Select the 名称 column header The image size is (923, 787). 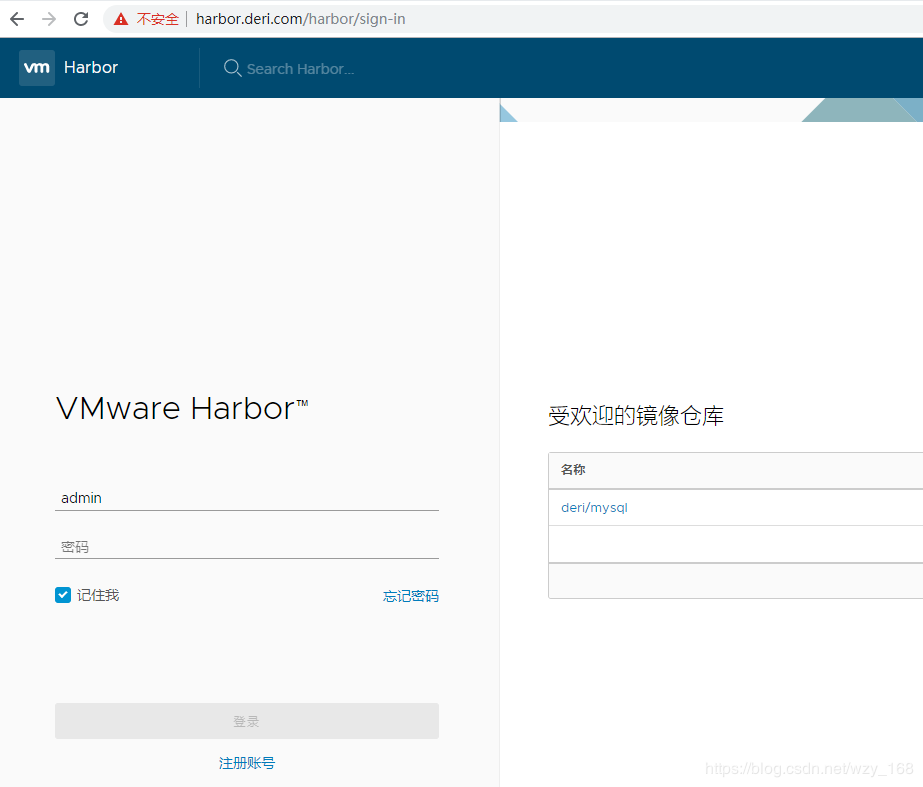573,470
